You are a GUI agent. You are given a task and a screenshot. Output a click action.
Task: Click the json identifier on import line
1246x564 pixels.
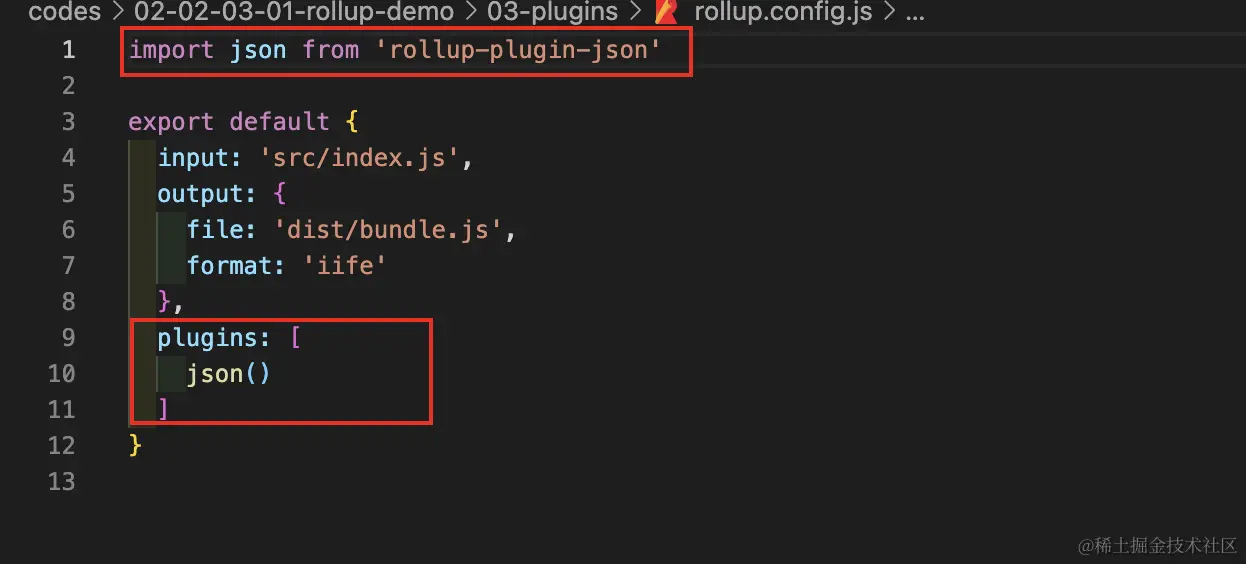click(258, 50)
